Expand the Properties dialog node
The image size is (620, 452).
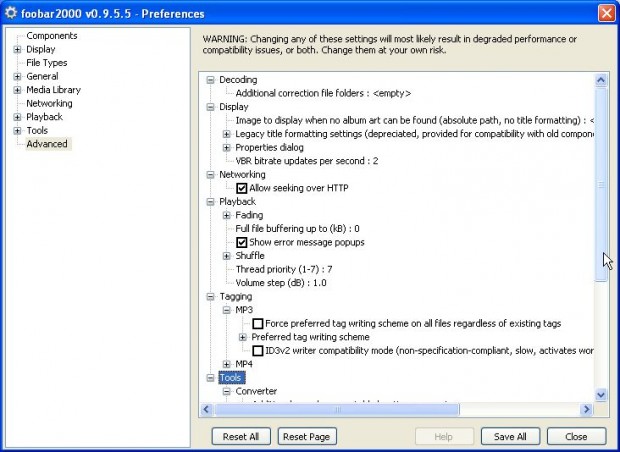pyautogui.click(x=227, y=148)
